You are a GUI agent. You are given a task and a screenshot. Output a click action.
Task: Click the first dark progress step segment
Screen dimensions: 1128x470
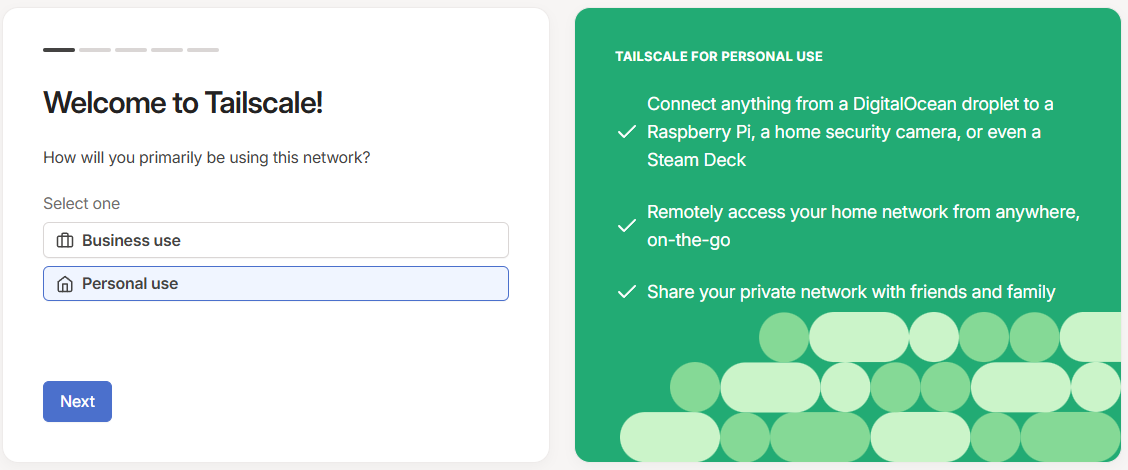click(x=59, y=49)
